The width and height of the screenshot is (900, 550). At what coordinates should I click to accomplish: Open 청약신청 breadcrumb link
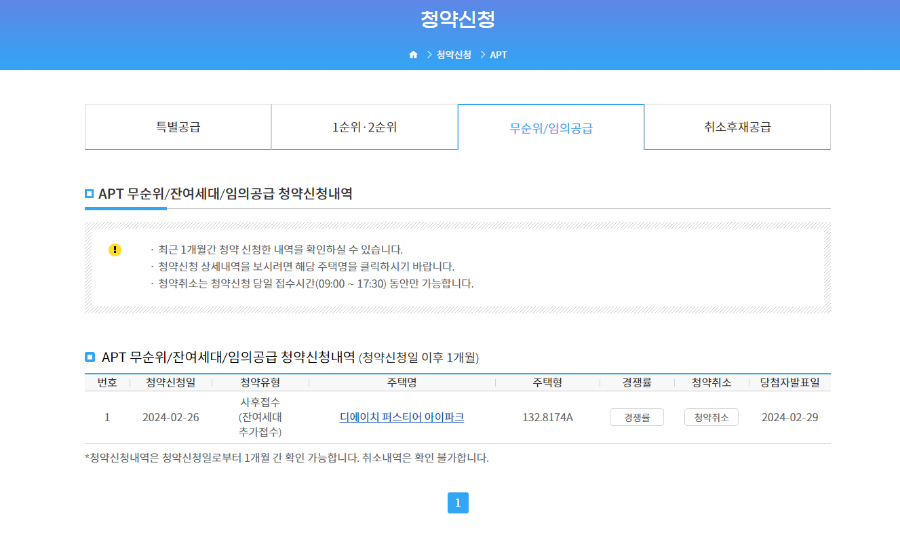[x=454, y=55]
